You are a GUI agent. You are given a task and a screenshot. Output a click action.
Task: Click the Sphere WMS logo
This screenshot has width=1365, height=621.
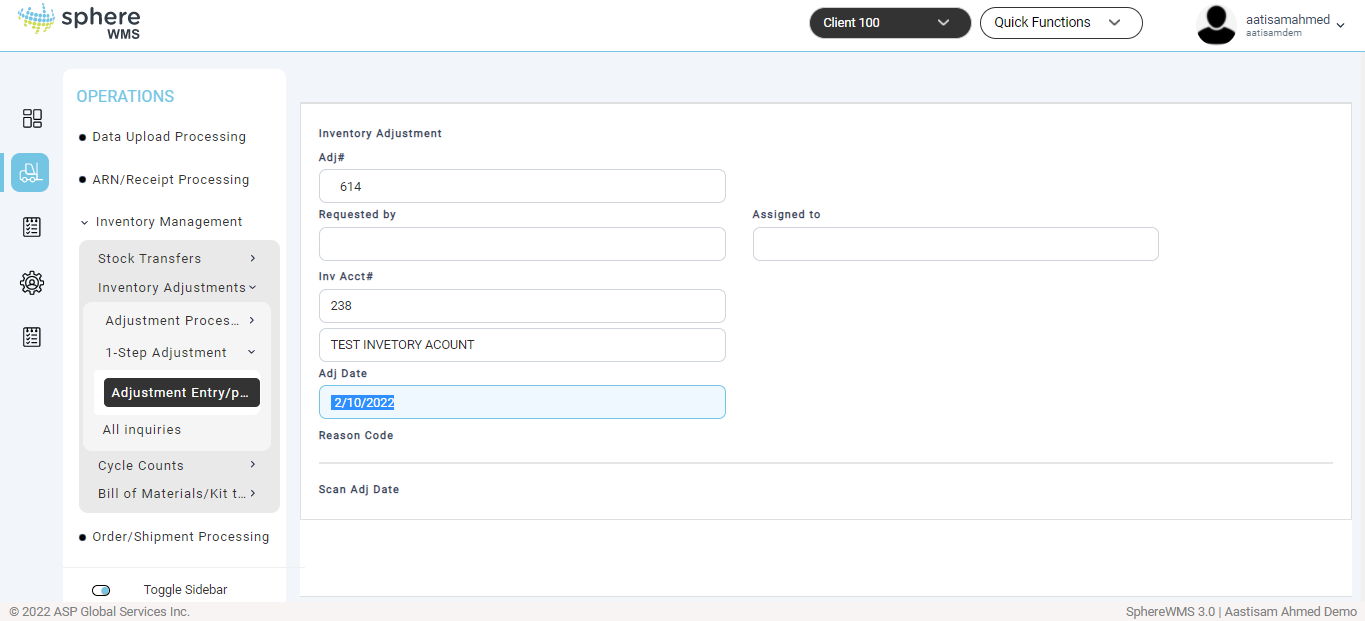[79, 22]
